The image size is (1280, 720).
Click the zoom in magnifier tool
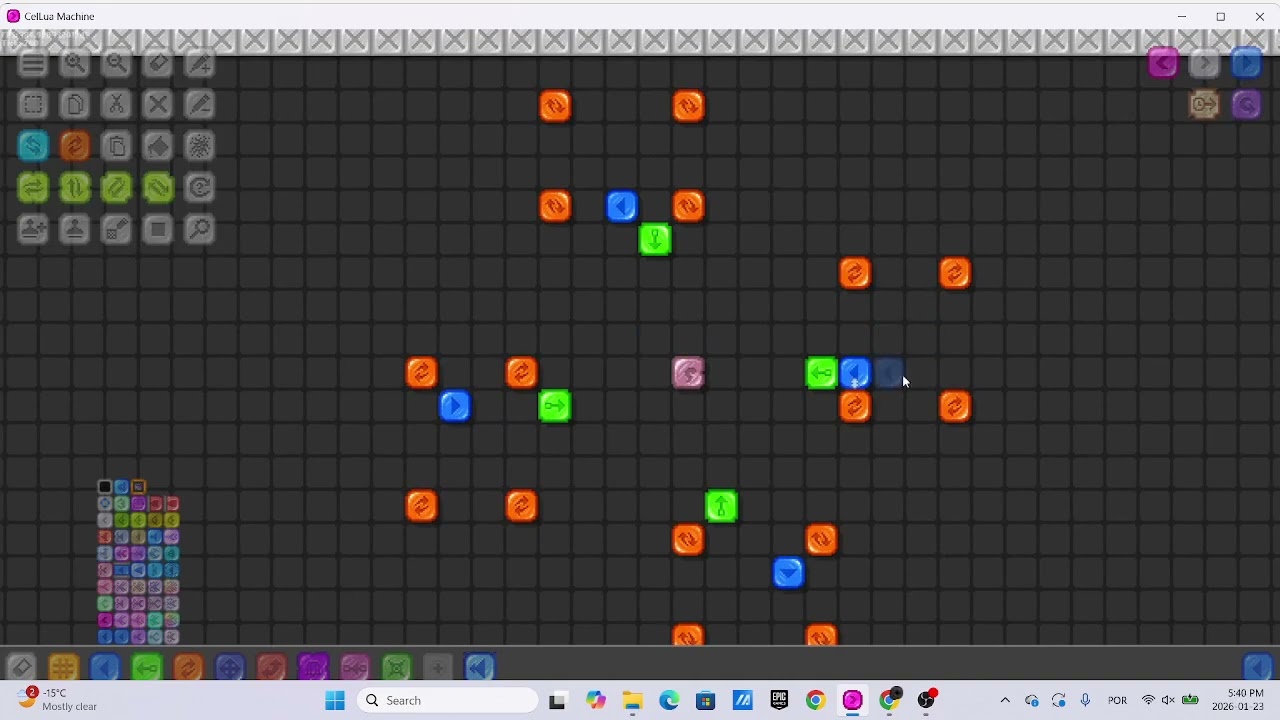click(x=75, y=64)
